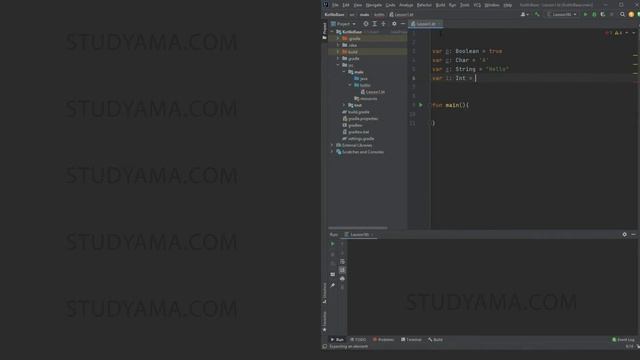Toggle soft-wrap icon in Run panel
640x360 pixels.
pos(342,262)
